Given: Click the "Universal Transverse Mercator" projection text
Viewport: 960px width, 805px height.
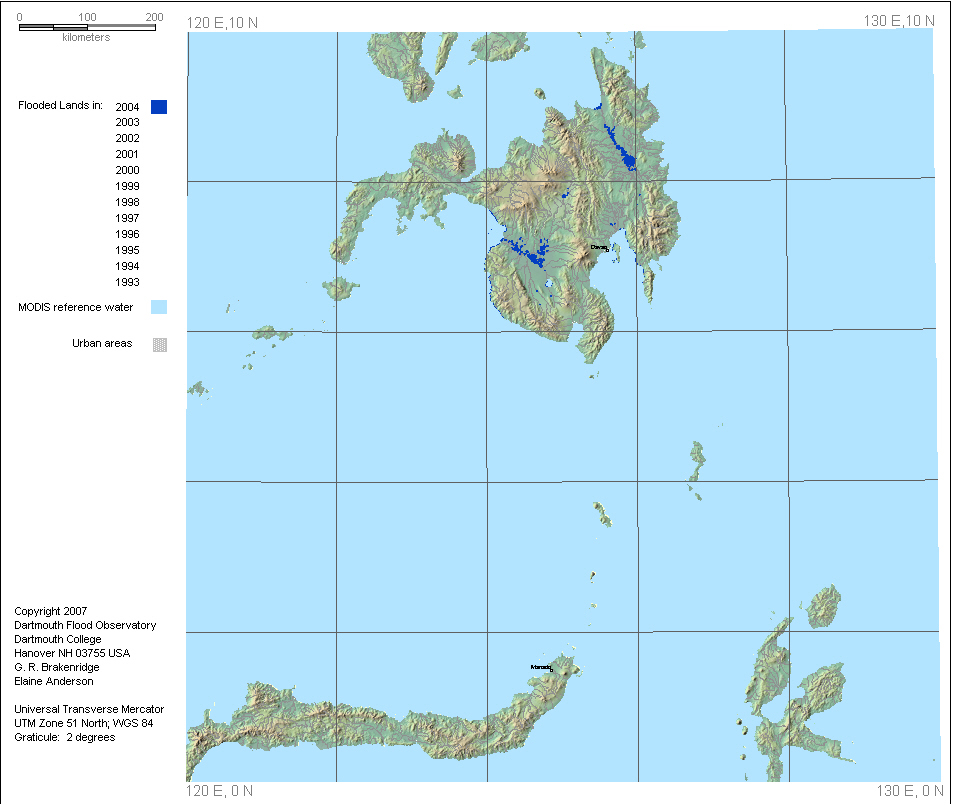Looking at the screenshot, I should tap(89, 710).
